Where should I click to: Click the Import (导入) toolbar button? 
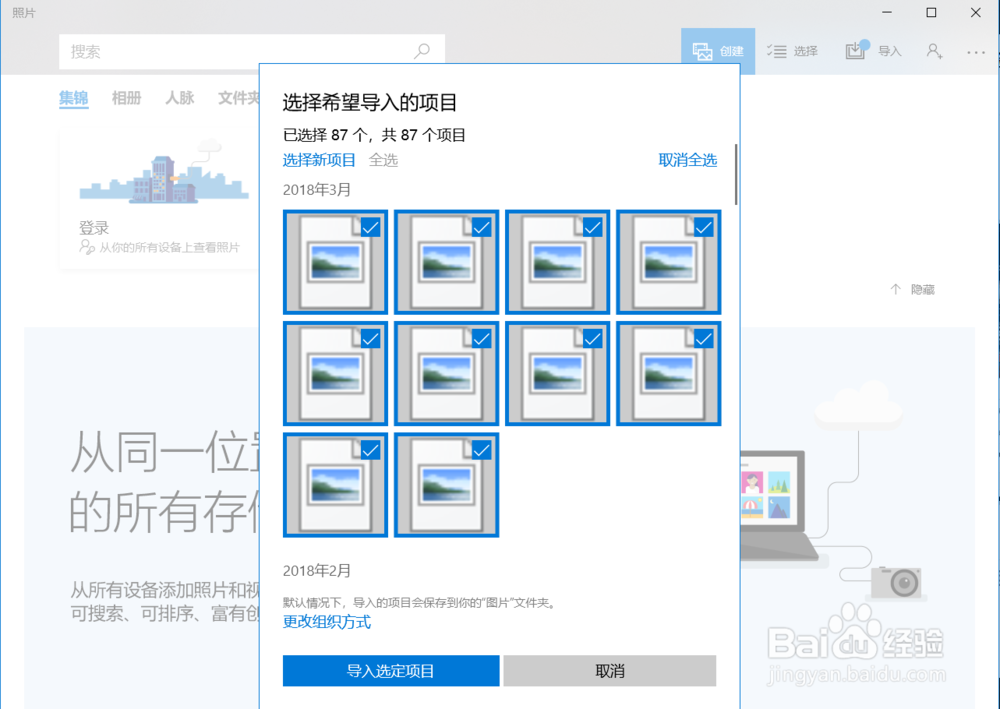[x=873, y=51]
